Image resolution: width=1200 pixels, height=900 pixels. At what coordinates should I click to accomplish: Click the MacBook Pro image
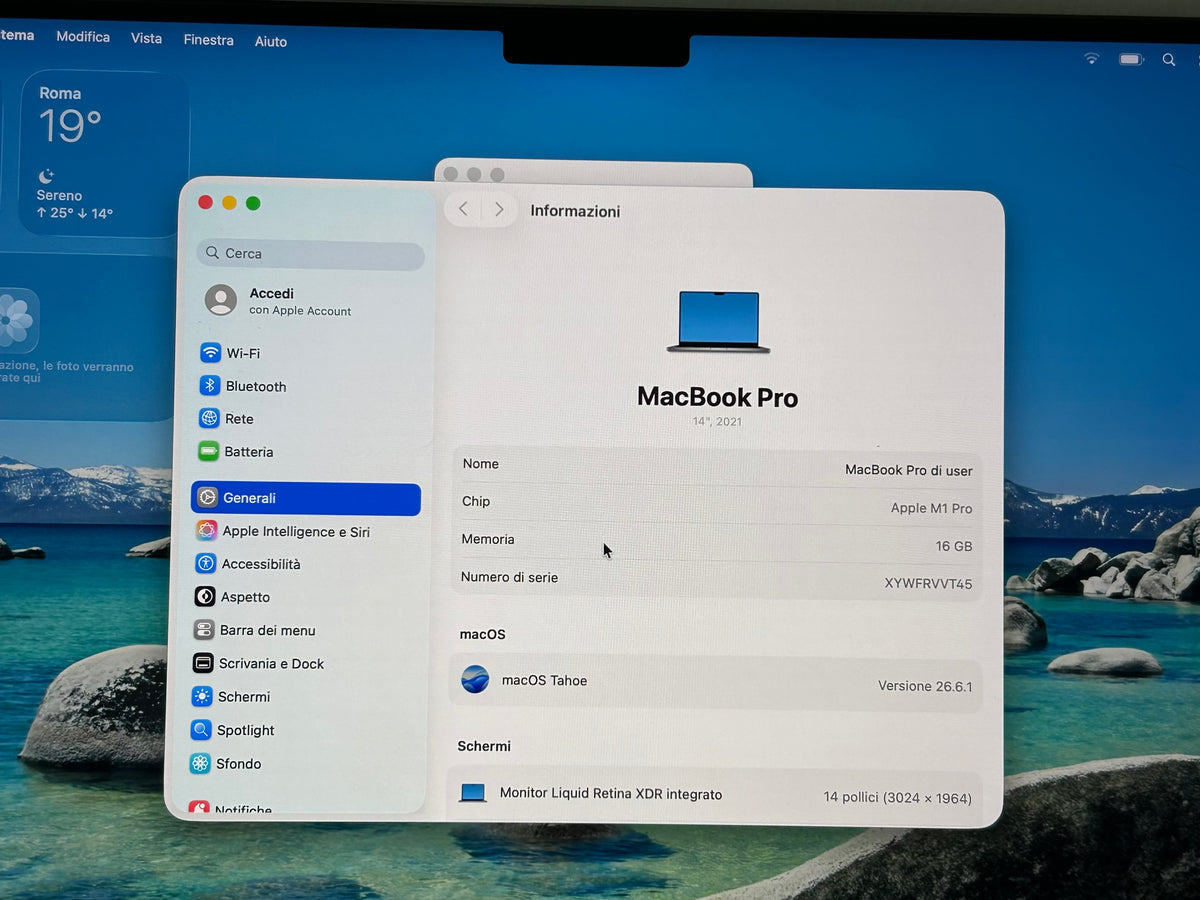718,321
